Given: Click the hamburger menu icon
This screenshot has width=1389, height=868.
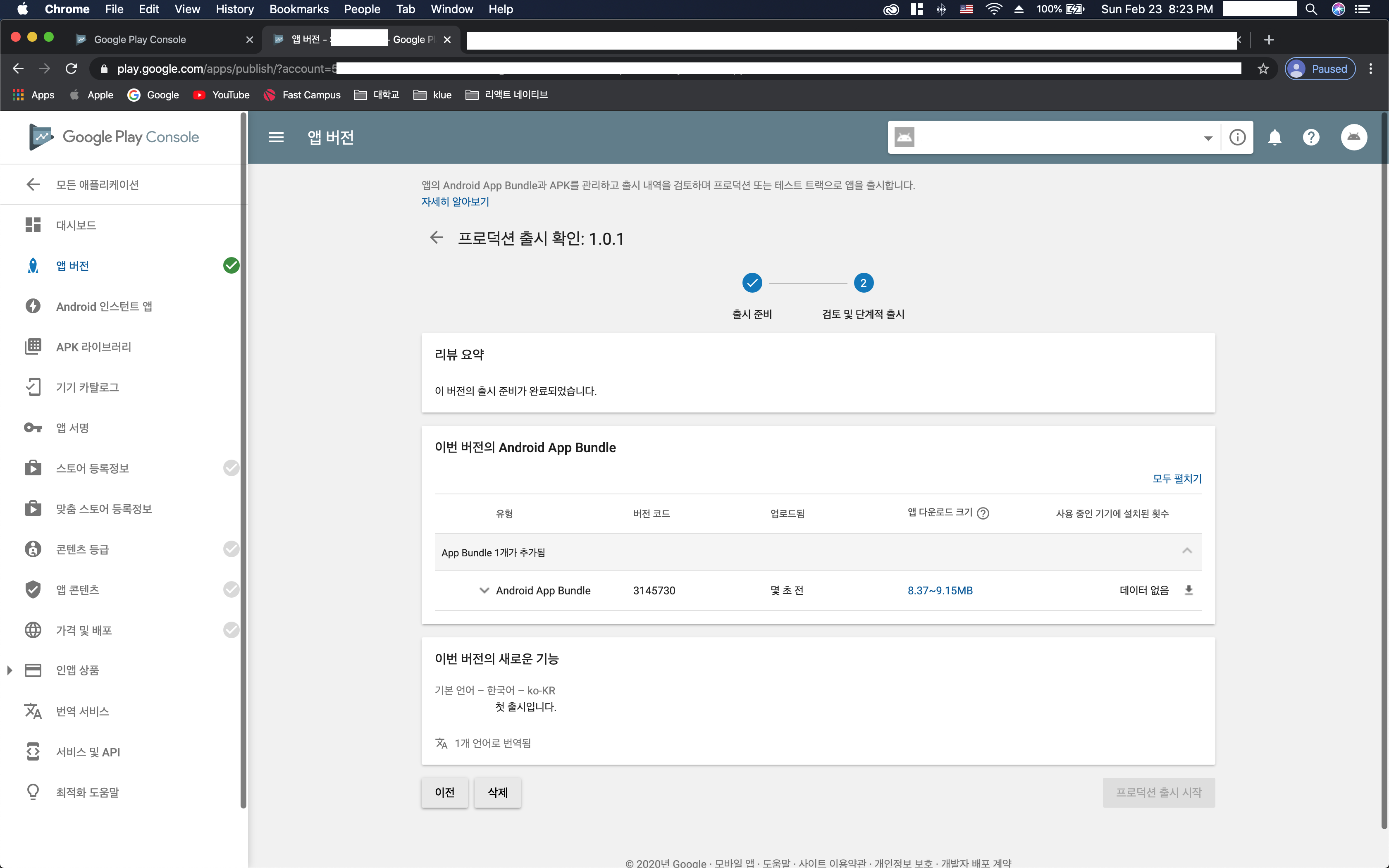Looking at the screenshot, I should pos(276,137).
